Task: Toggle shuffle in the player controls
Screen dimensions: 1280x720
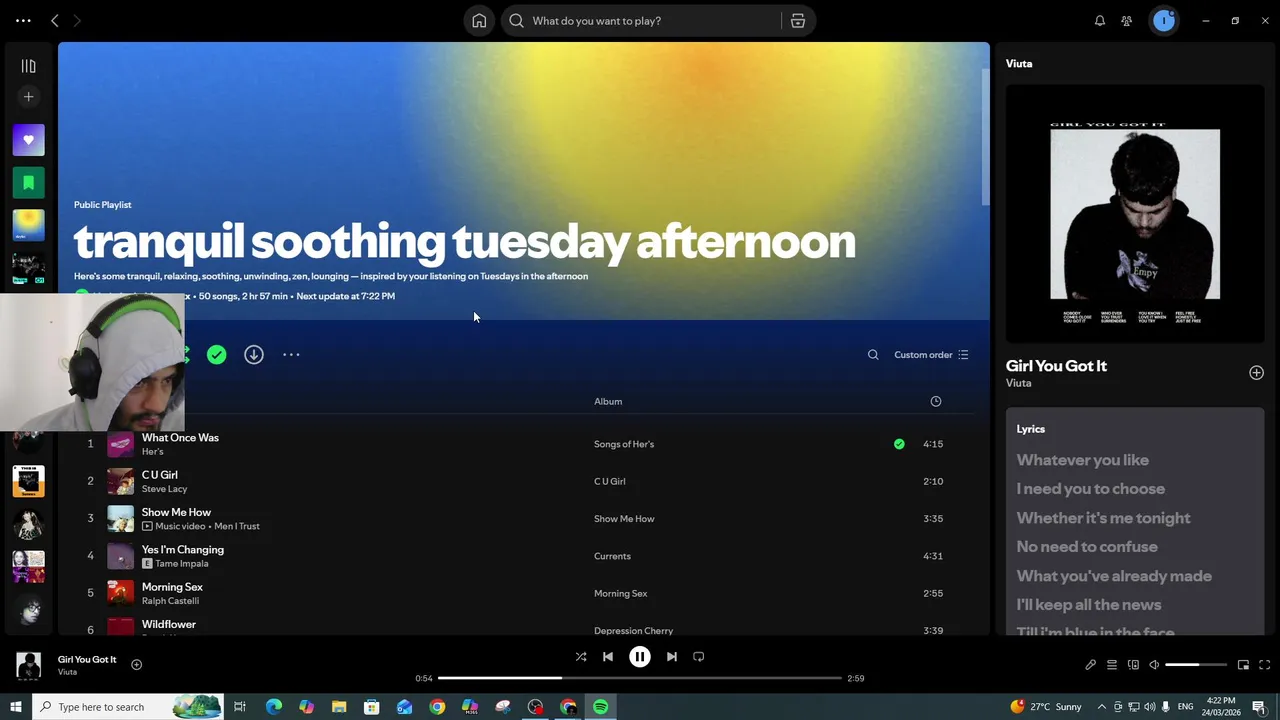Action: tap(581, 657)
